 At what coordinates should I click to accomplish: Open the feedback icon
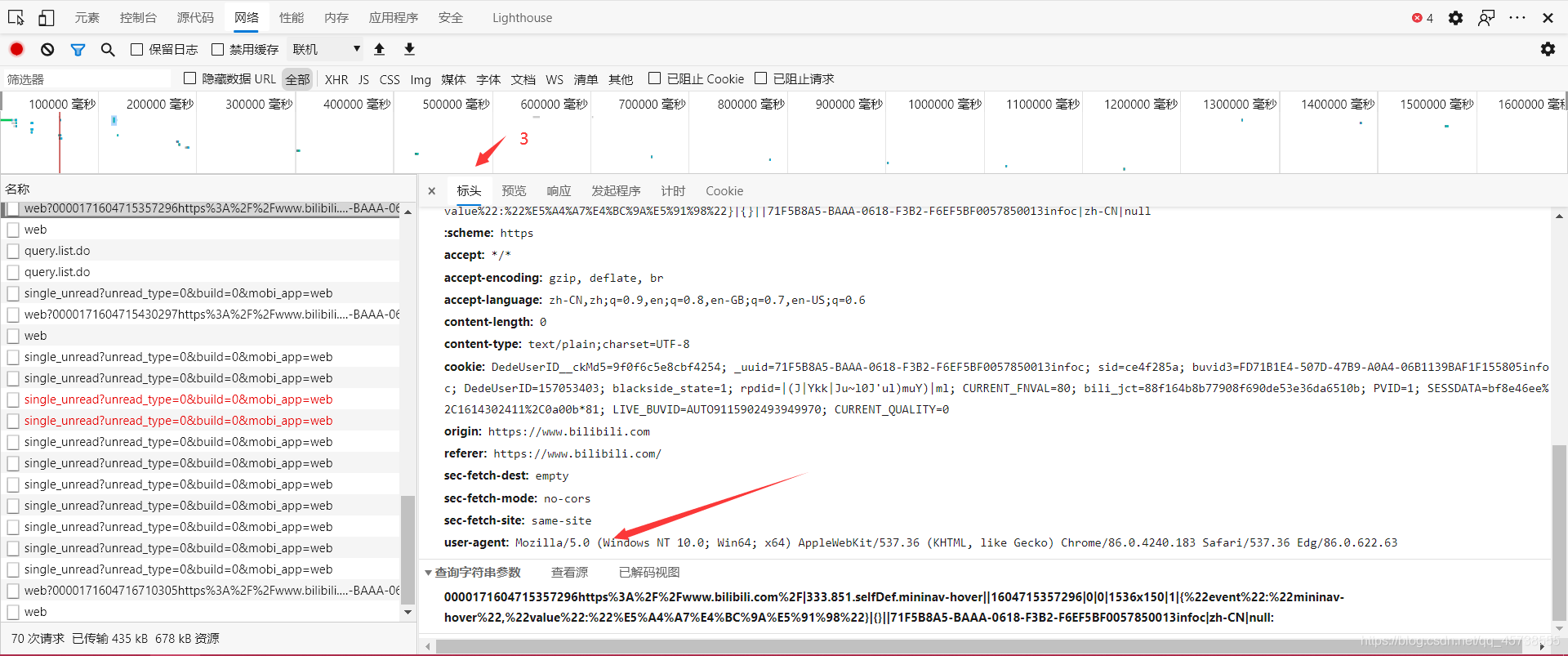1486,17
